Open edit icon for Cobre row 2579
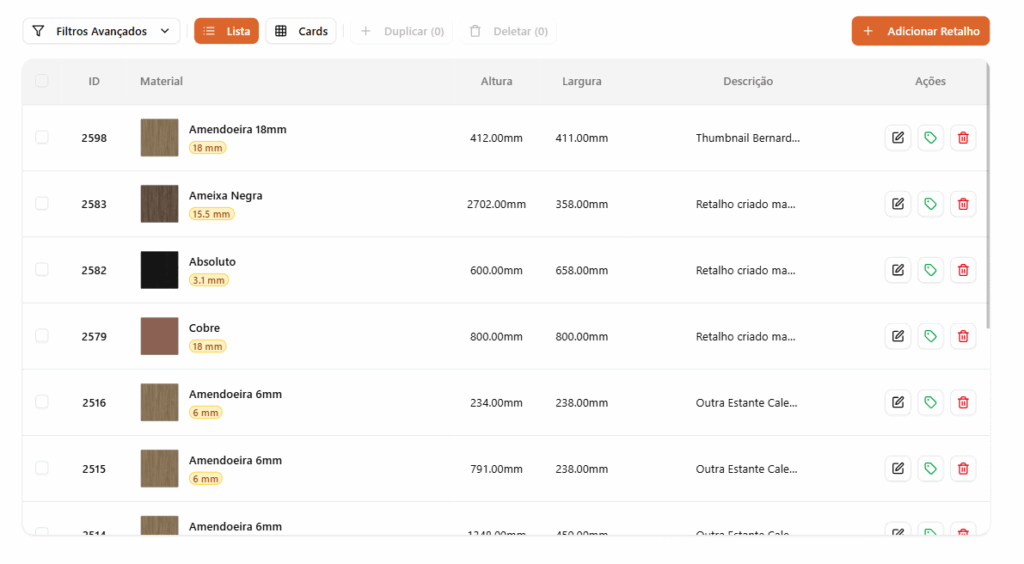Screen dimensions: 1024x564 (x=897, y=336)
